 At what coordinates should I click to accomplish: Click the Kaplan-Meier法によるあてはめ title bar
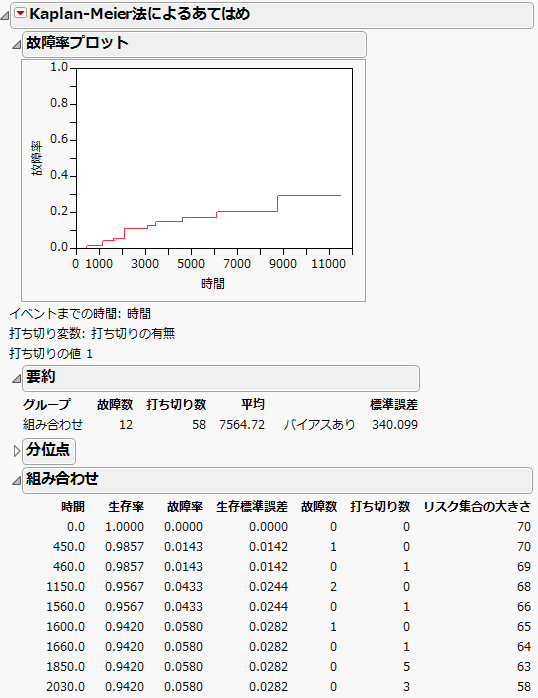272,15
